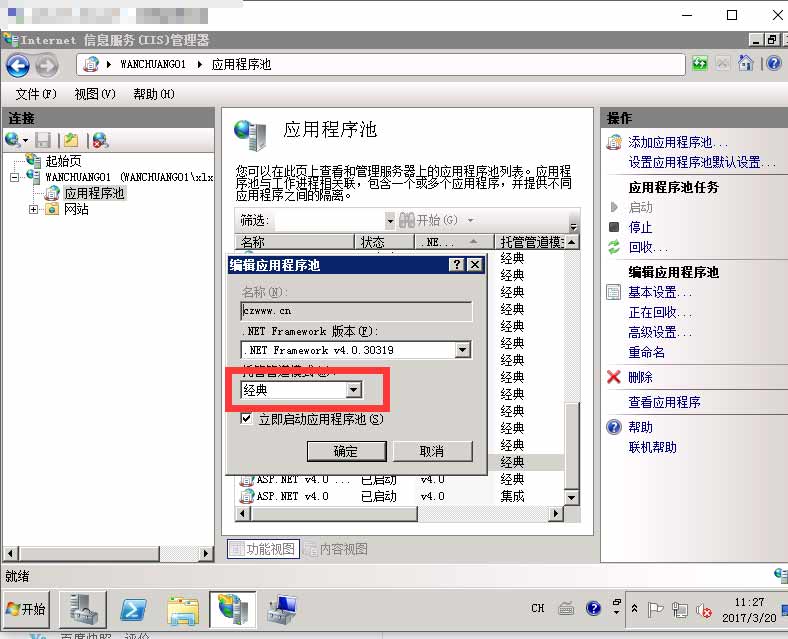Click the 开始(G) filter go button
The width and height of the screenshot is (788, 639).
[x=429, y=221]
